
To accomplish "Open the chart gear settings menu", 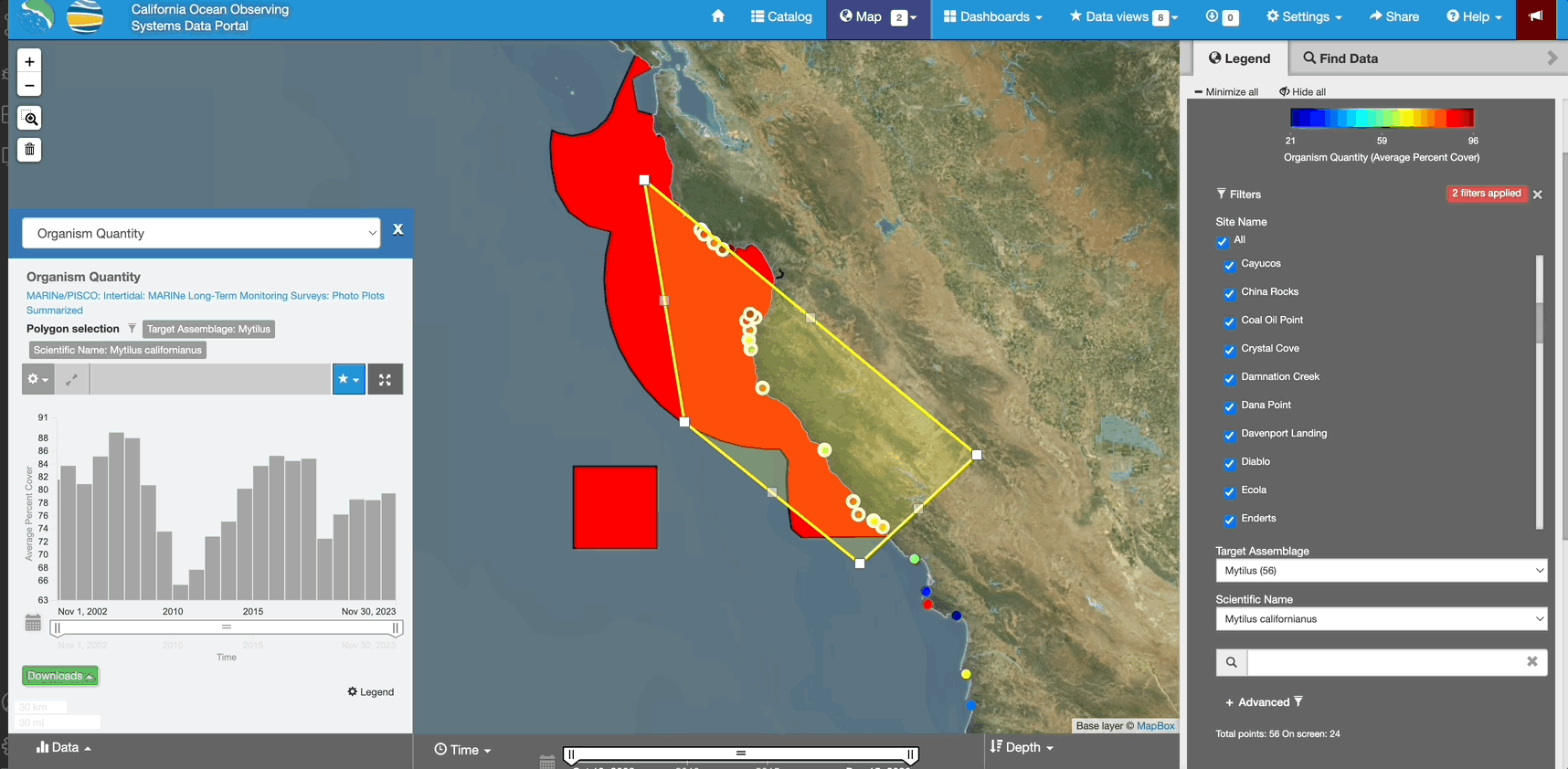I will point(37,379).
